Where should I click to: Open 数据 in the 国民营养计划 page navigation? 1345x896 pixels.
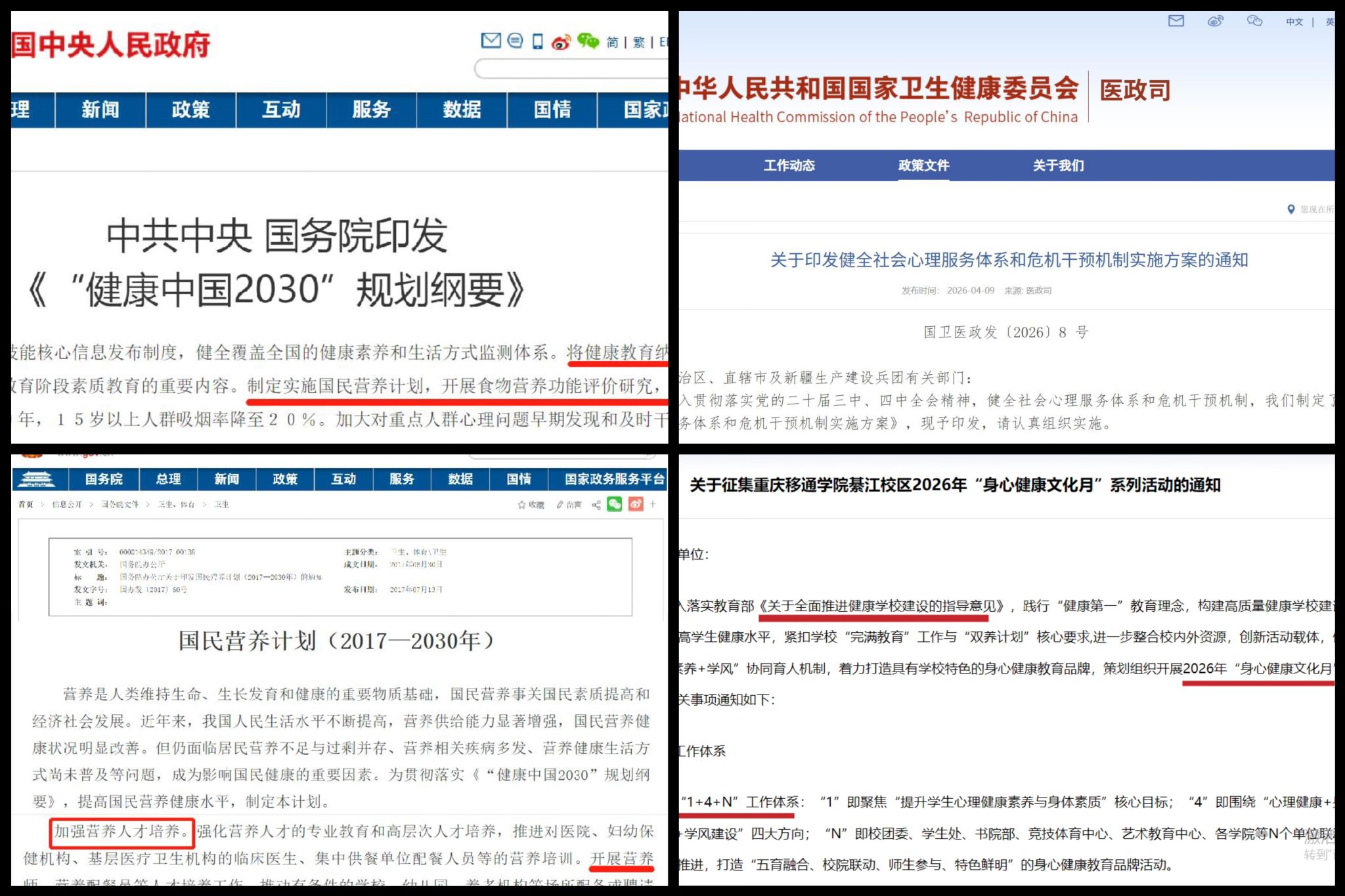[x=460, y=479]
